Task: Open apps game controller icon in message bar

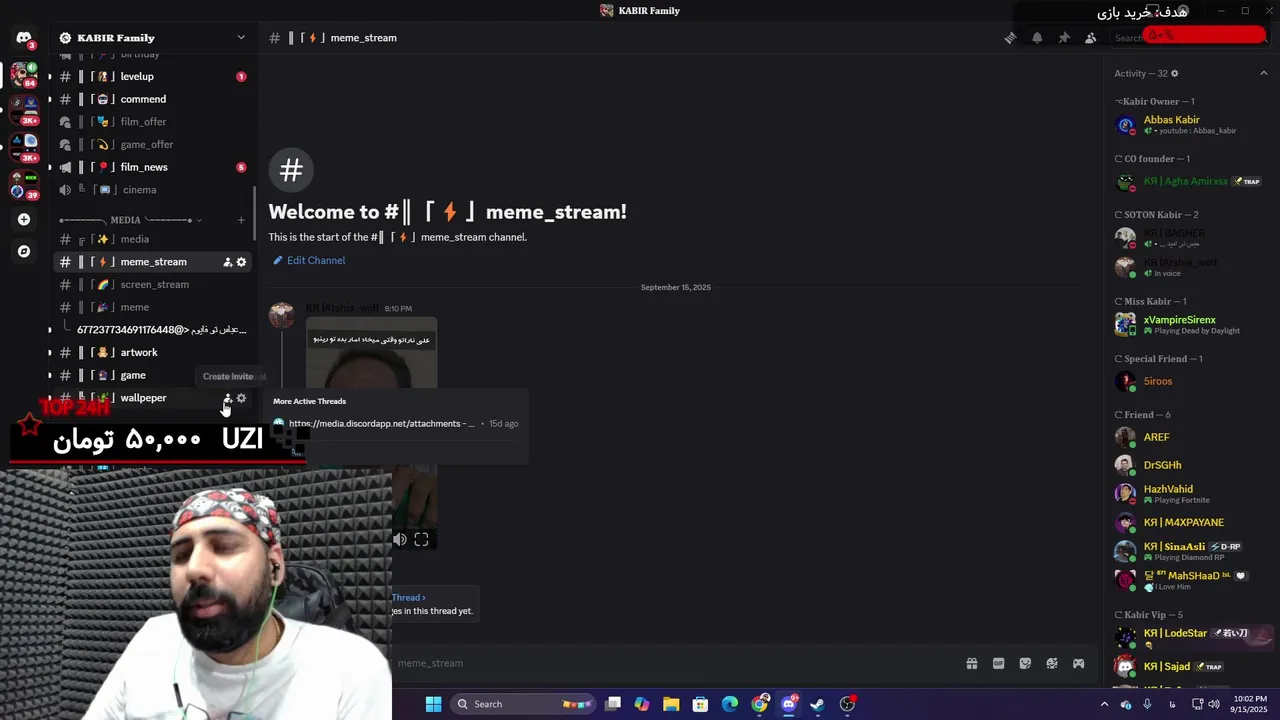Action: pyautogui.click(x=1079, y=663)
